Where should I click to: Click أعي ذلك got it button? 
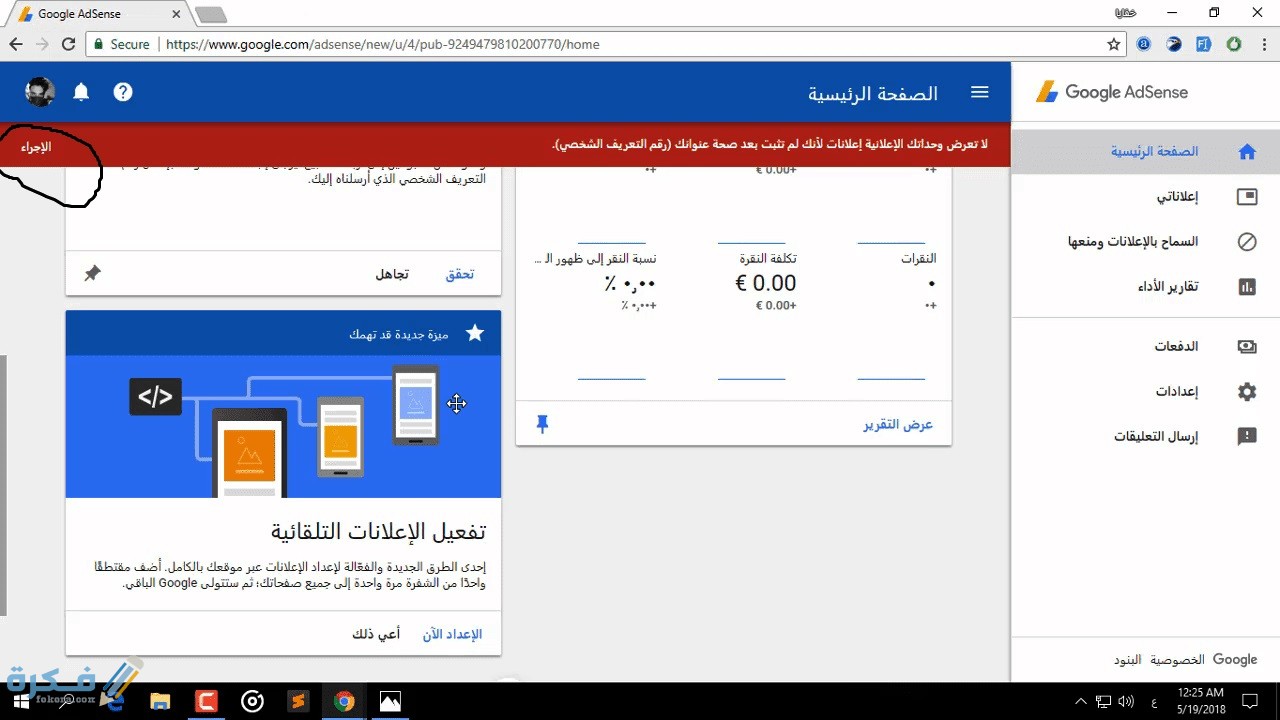tap(376, 634)
